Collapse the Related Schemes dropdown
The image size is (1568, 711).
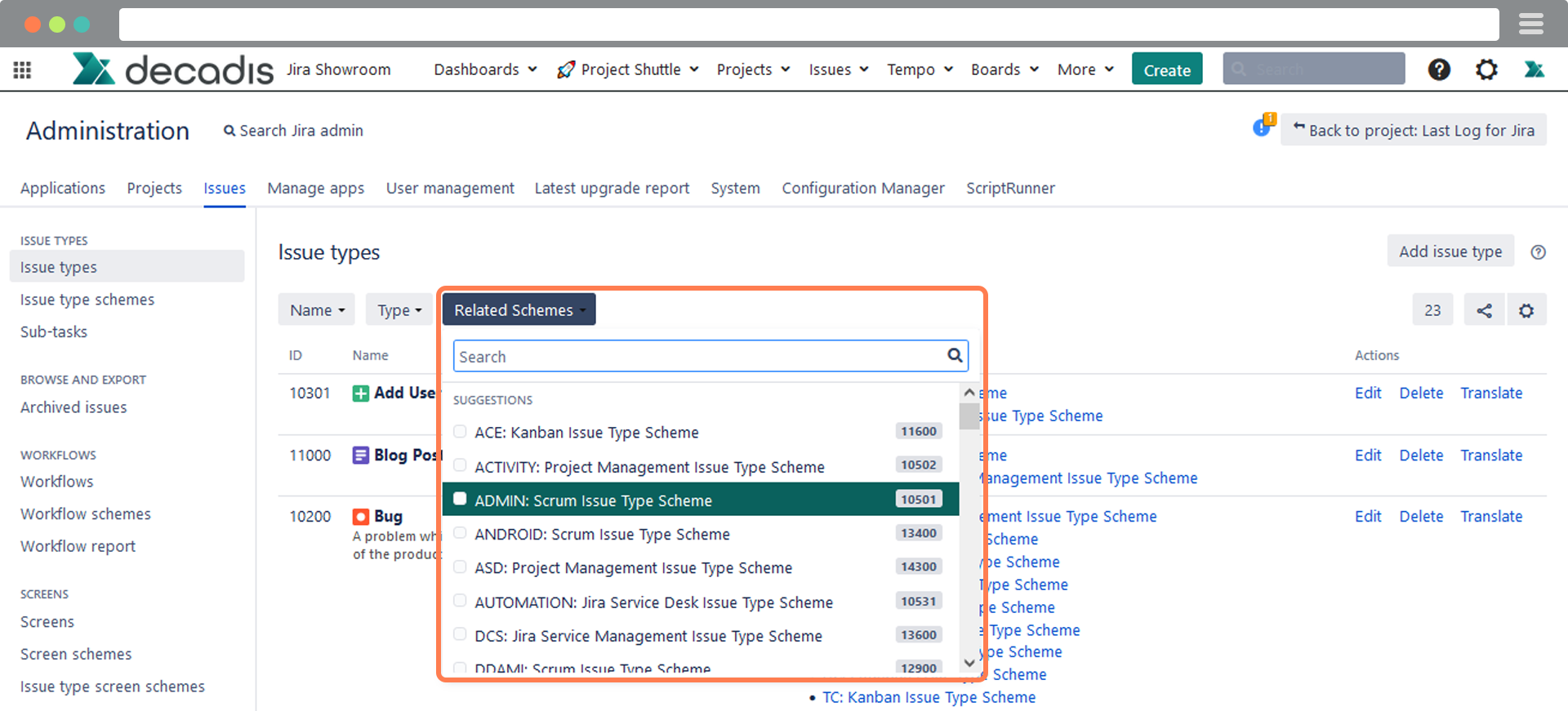tap(519, 310)
